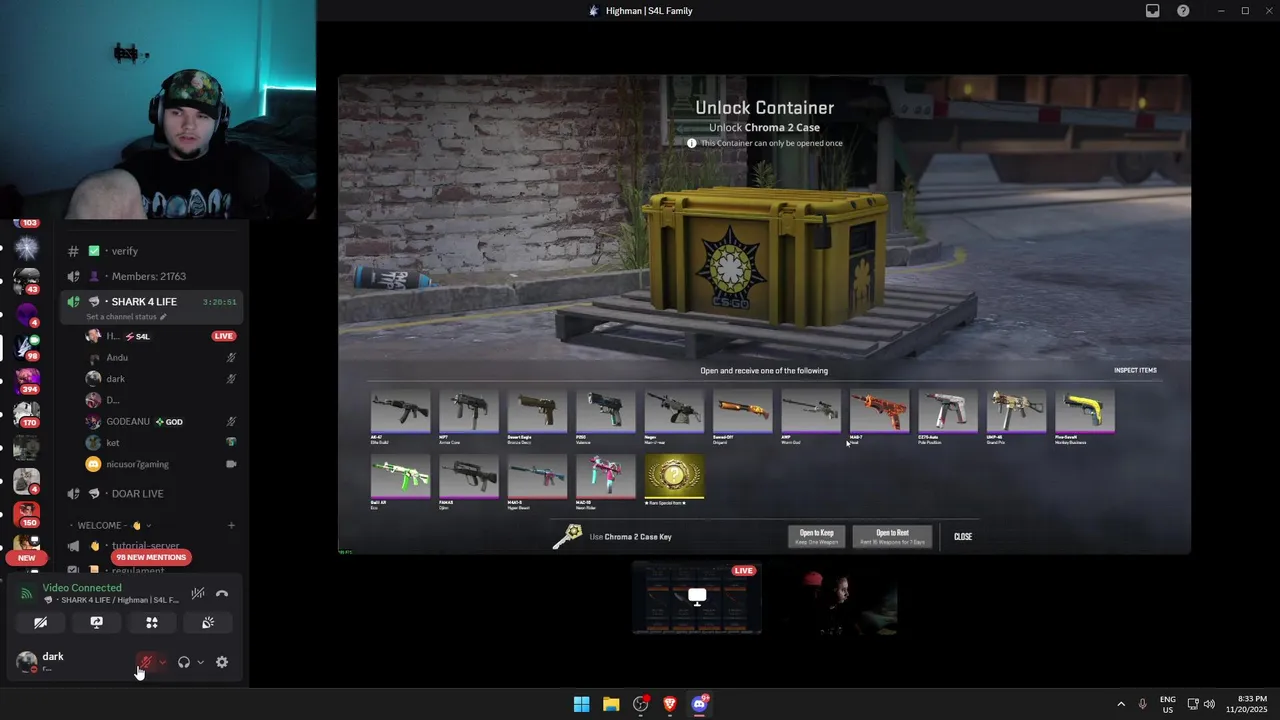Viewport: 1280px width, 720px height.
Task: Open the dark user profile avatar
Action: [x=26, y=661]
